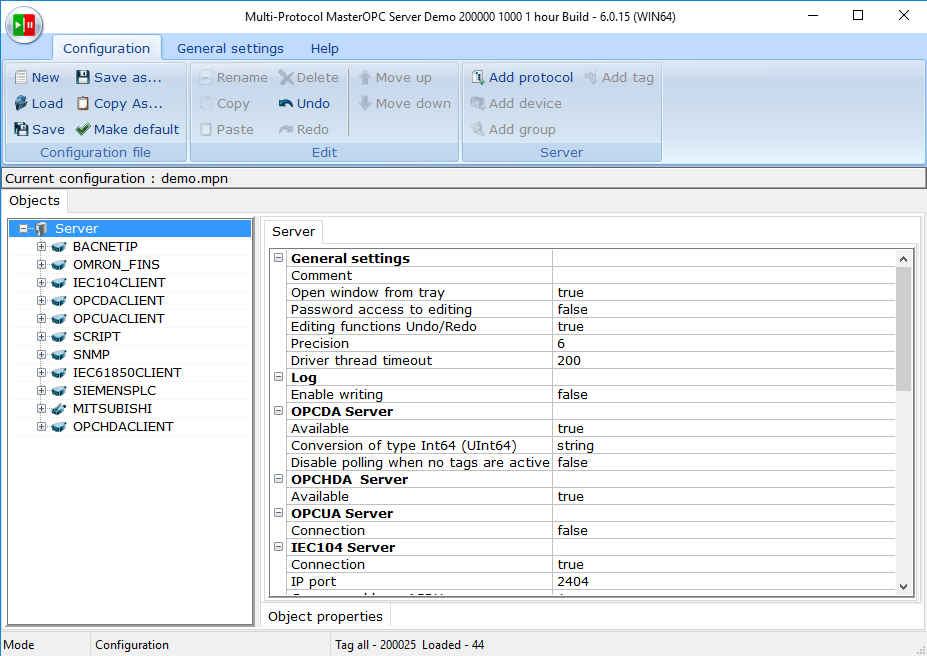Viewport: 927px width, 656px height.
Task: Click the Make default button label
Action: 137,129
